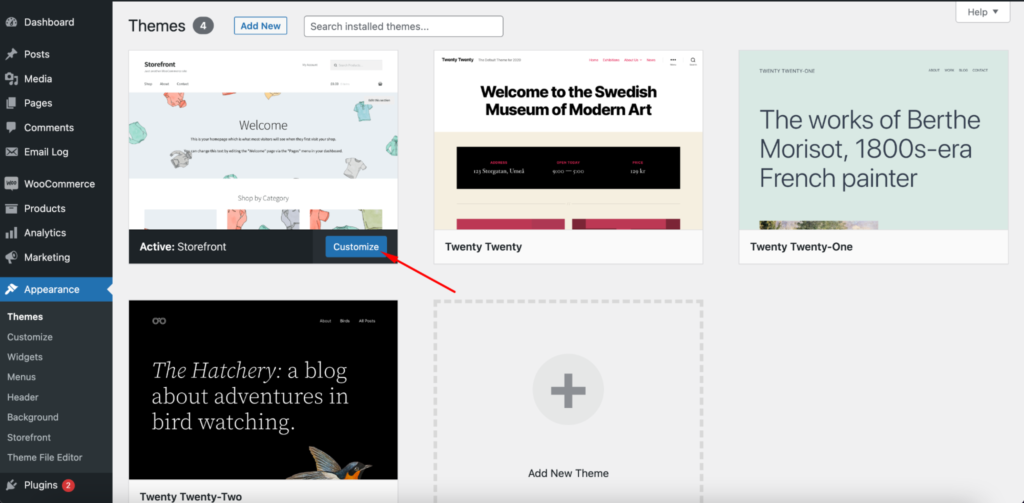Click the Twenty Twenty-Two theme name
1024x503 pixels.
tap(191, 497)
